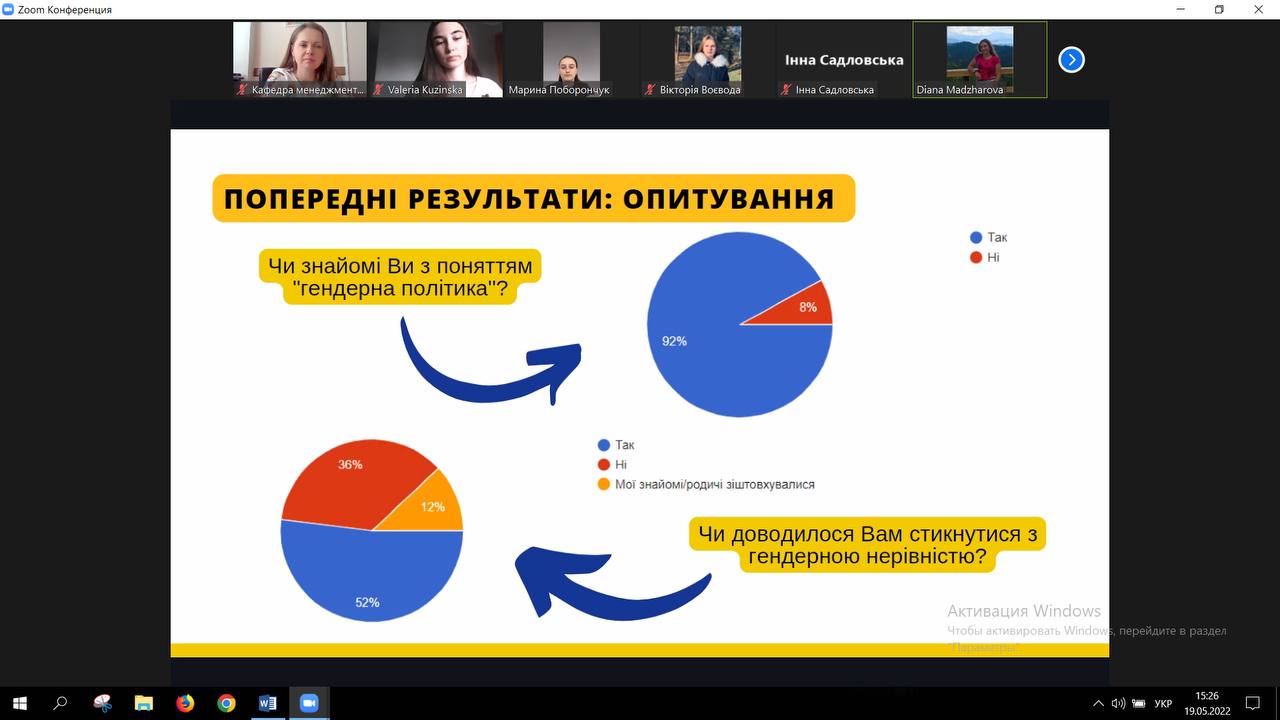Click Інна Садловська's participant tile

(x=844, y=59)
